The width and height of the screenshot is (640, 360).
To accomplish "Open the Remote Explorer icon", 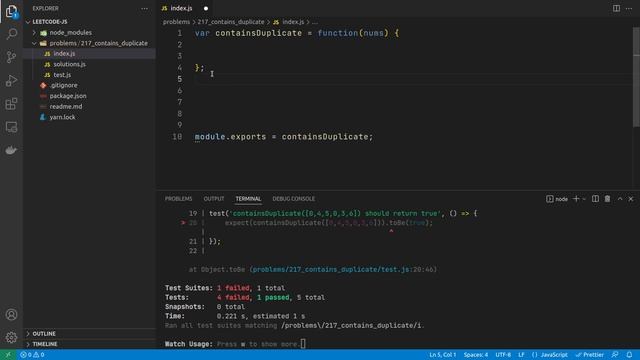I will tap(11, 127).
